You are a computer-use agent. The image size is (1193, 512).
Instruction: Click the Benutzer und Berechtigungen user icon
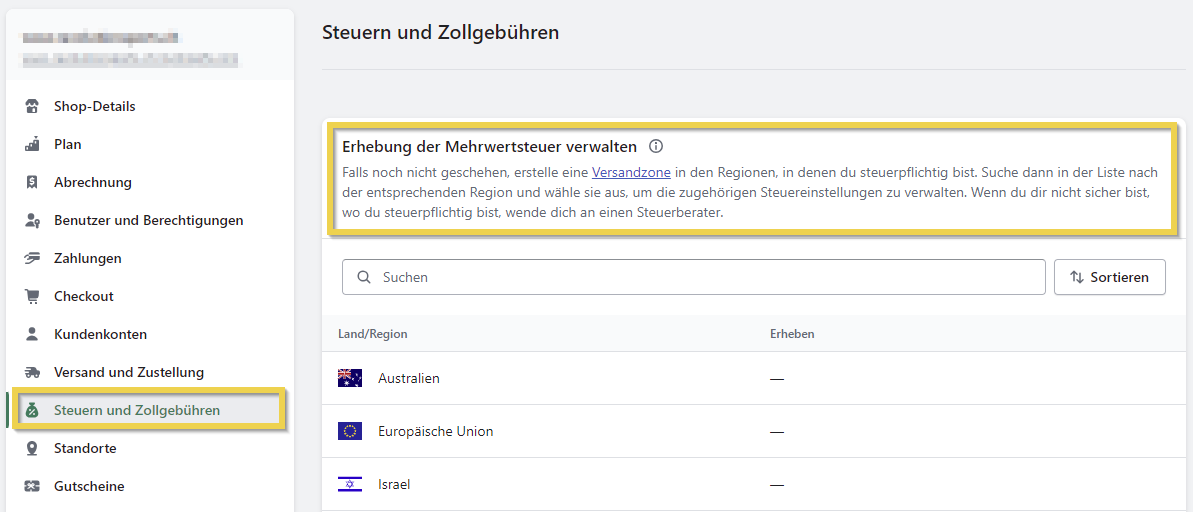(32, 220)
